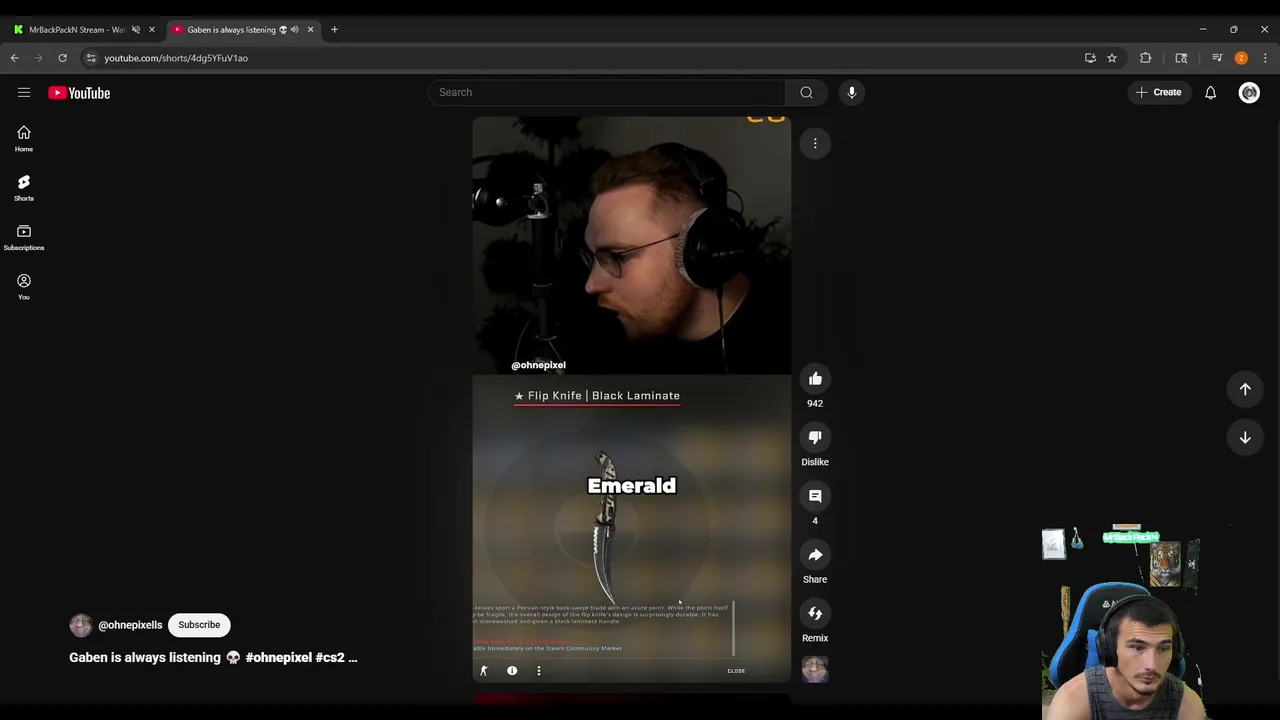
Task: Close the MrBackPackN Stream tab
Action: [x=152, y=30]
